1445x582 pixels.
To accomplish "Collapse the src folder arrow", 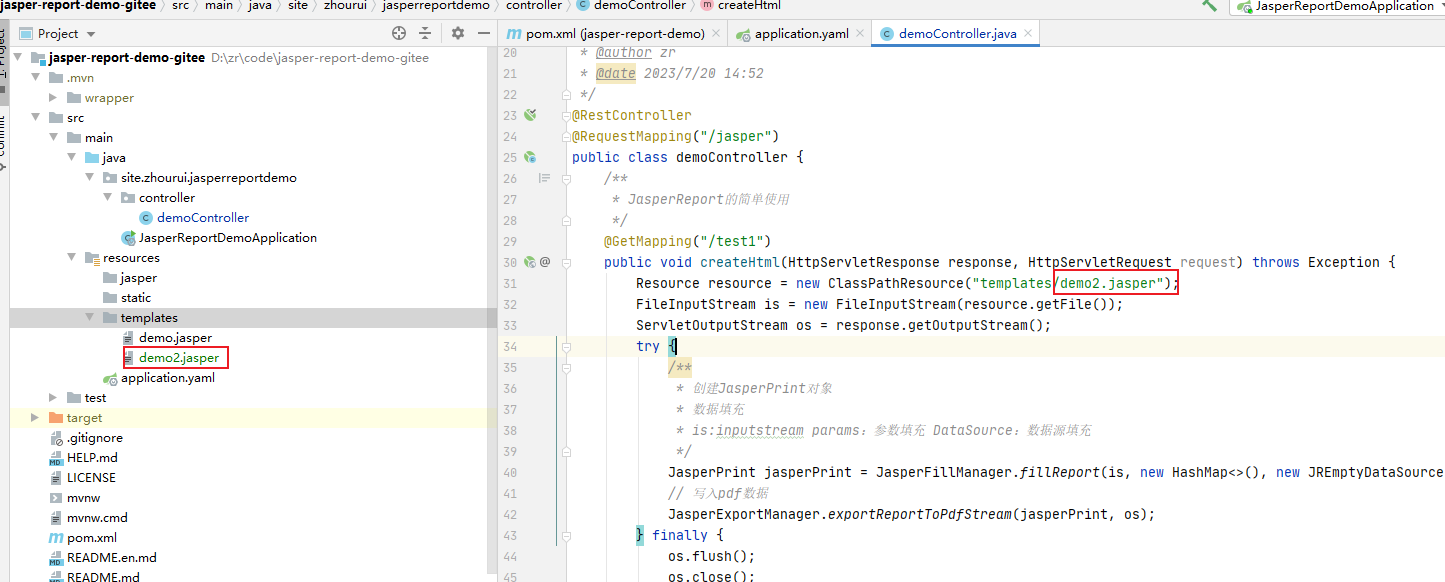I will click(35, 117).
